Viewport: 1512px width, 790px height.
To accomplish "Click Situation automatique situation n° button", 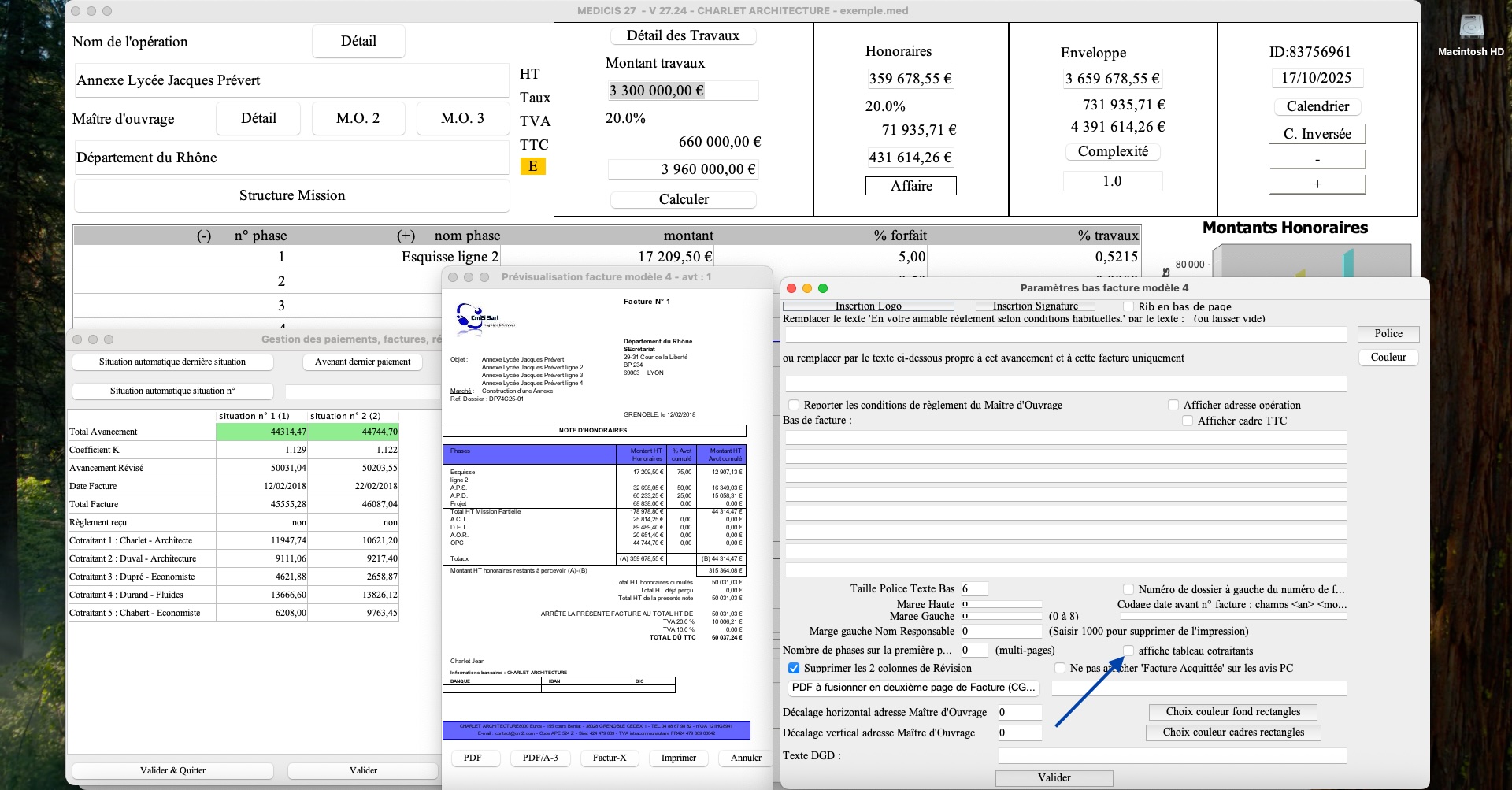I will click(172, 391).
